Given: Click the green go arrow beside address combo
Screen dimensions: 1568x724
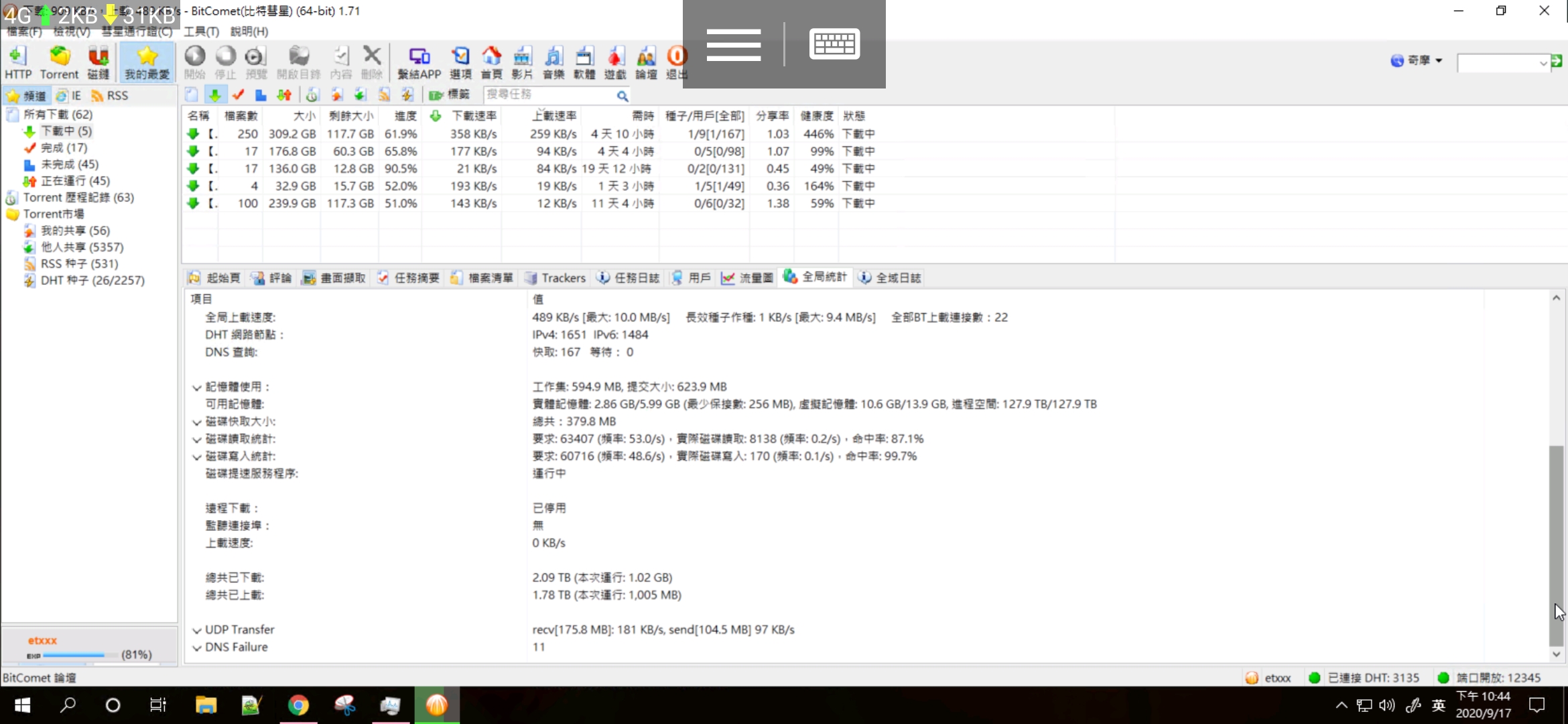Looking at the screenshot, I should [x=1557, y=61].
